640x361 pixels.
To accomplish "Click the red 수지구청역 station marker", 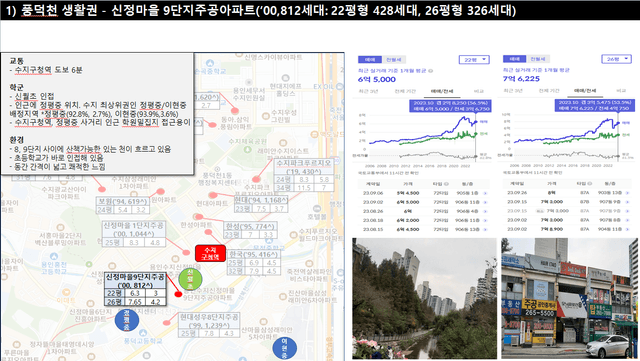I will coord(210,253).
